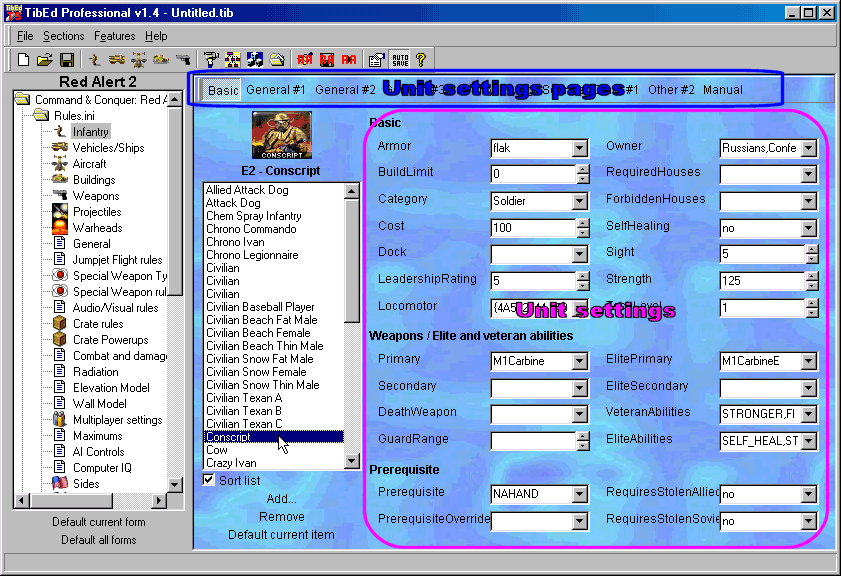The height and width of the screenshot is (576, 841).
Task: Click the buildings toolbar icon
Action: click(160, 60)
